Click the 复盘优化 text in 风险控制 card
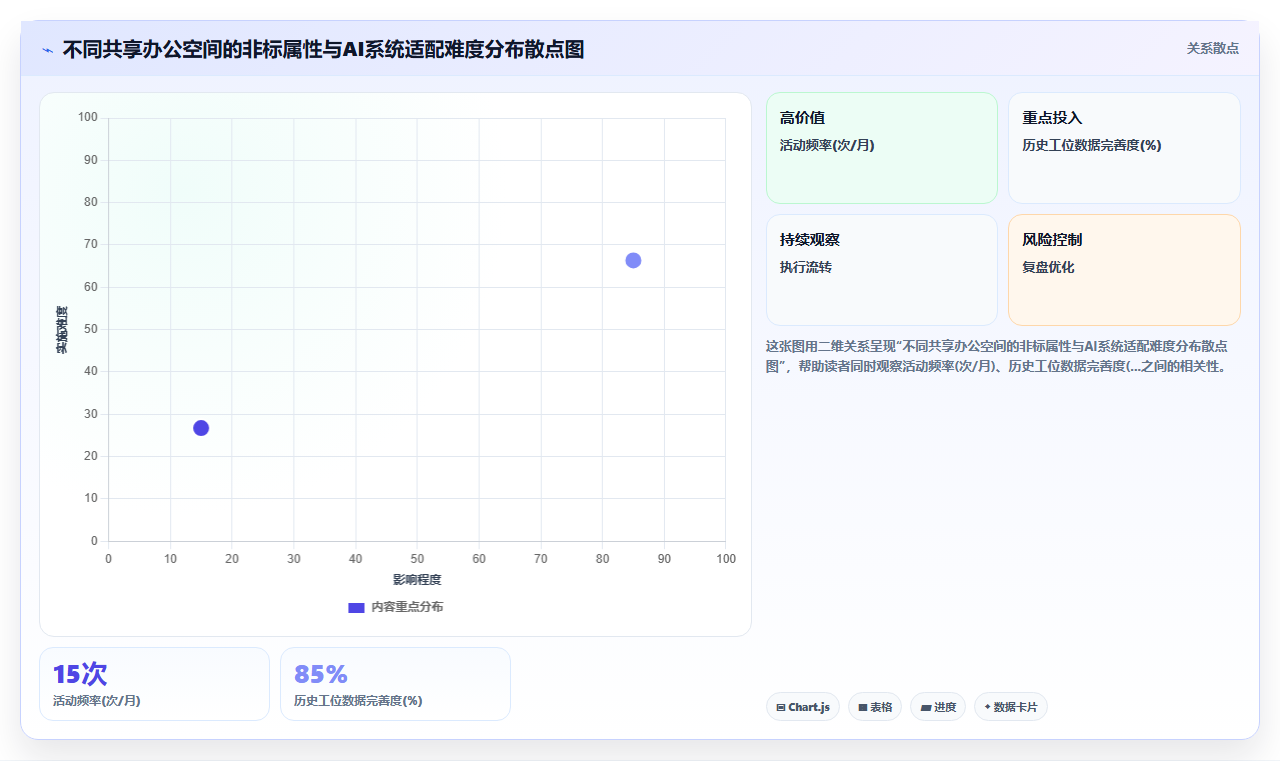 click(x=1048, y=267)
